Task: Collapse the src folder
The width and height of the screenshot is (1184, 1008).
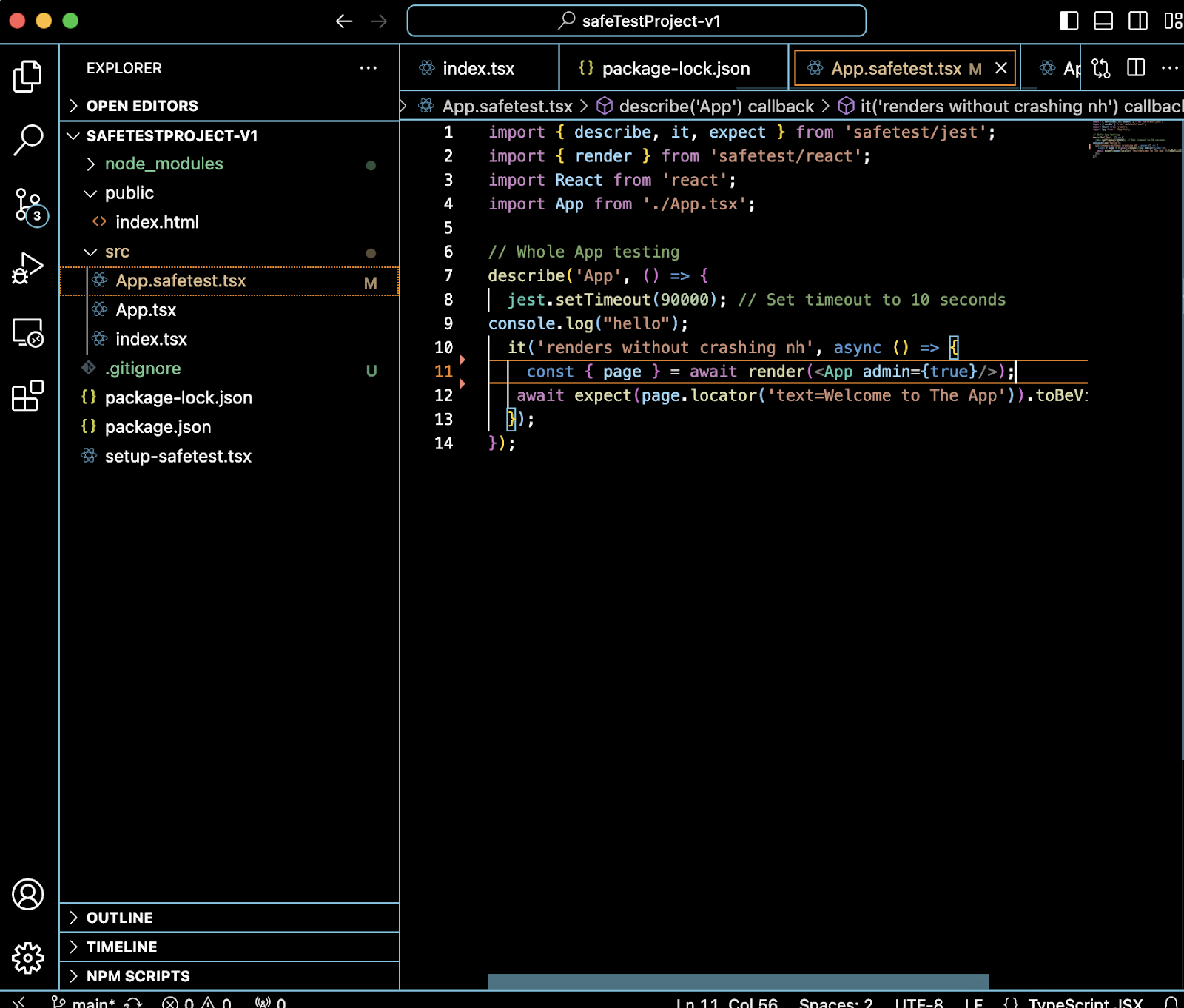Action: [229, 252]
